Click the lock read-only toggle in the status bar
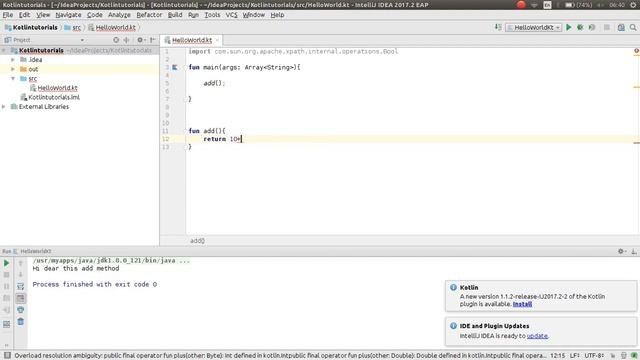 coord(613,356)
